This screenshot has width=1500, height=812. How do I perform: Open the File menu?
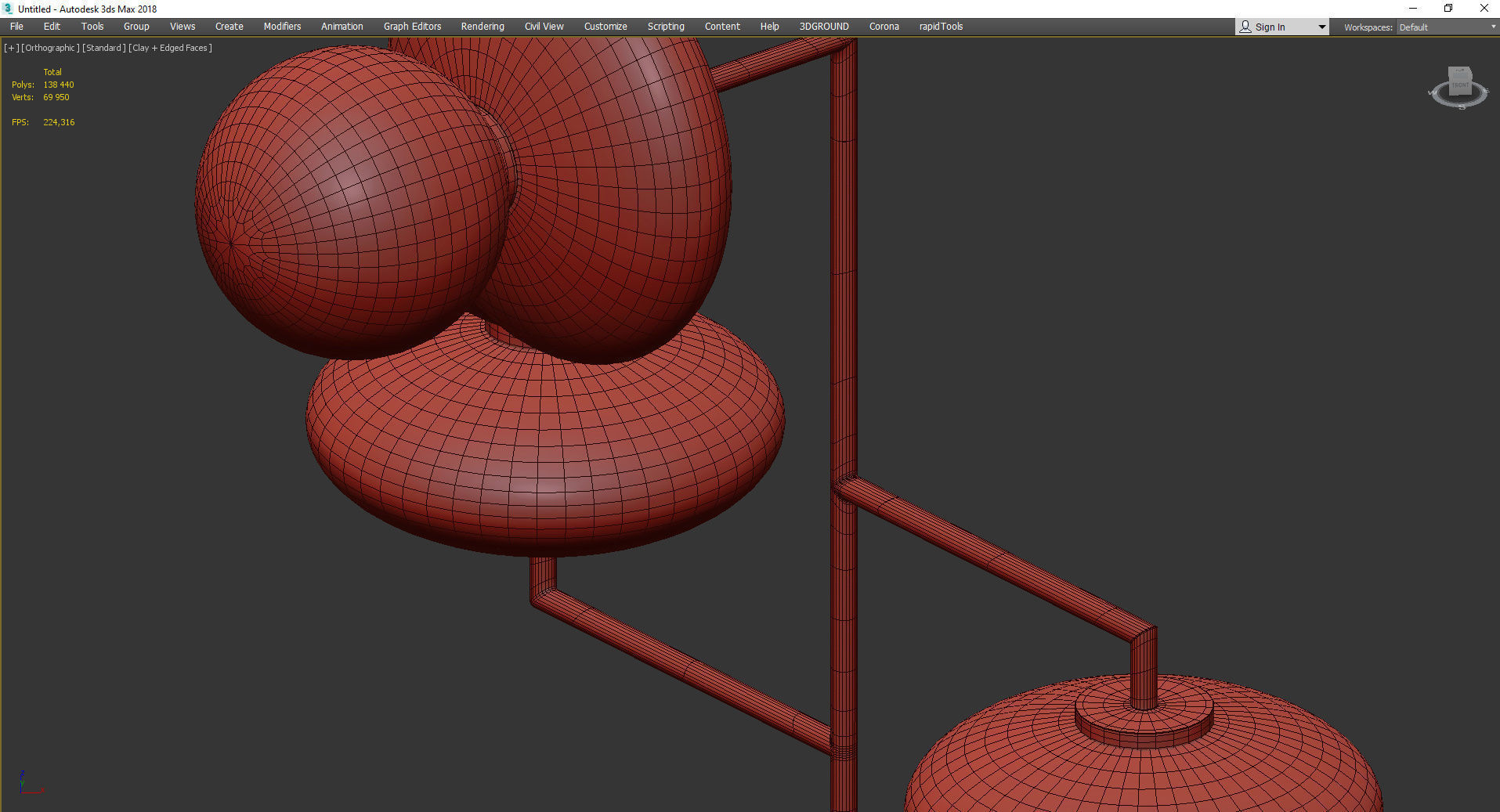16,27
